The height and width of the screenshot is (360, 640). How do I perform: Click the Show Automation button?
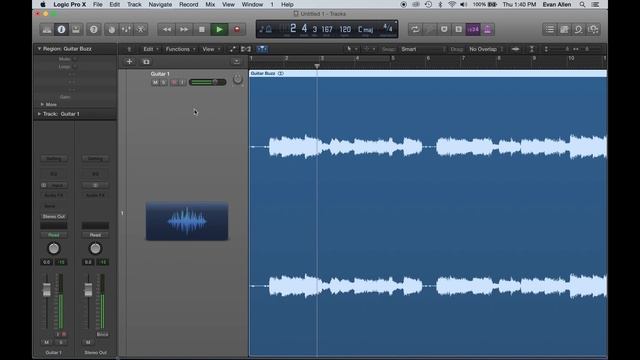233,49
